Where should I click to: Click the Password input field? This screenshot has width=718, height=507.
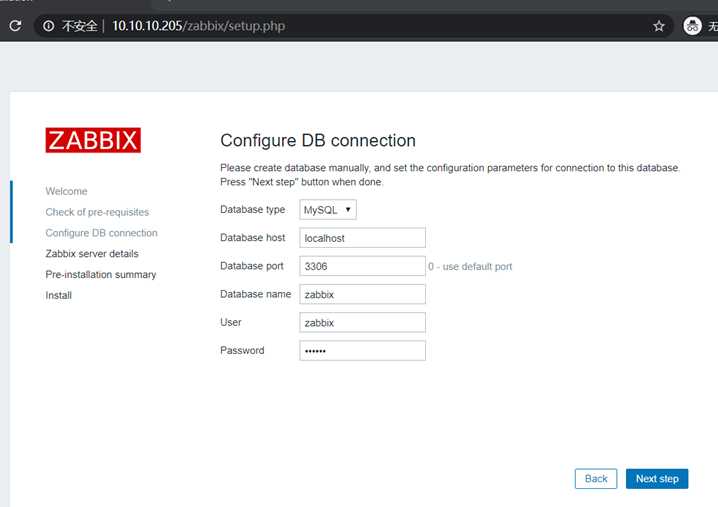[362, 350]
